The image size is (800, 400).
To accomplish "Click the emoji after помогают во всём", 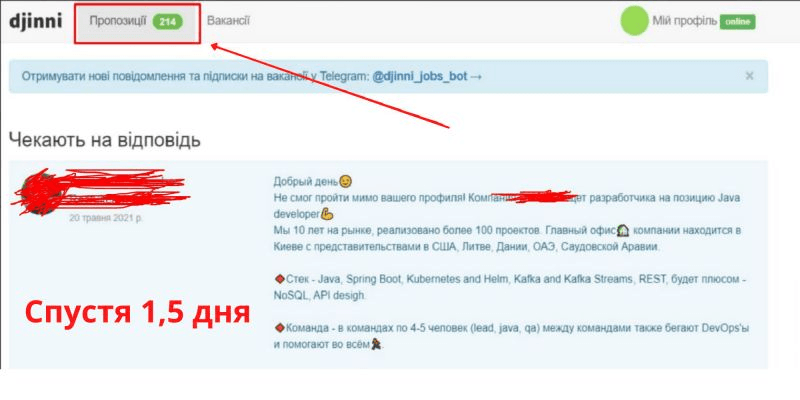I will [x=377, y=345].
